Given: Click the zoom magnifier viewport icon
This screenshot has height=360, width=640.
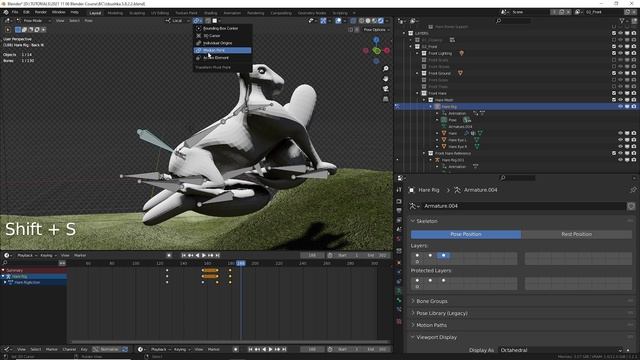Looking at the screenshot, I should (386, 68).
